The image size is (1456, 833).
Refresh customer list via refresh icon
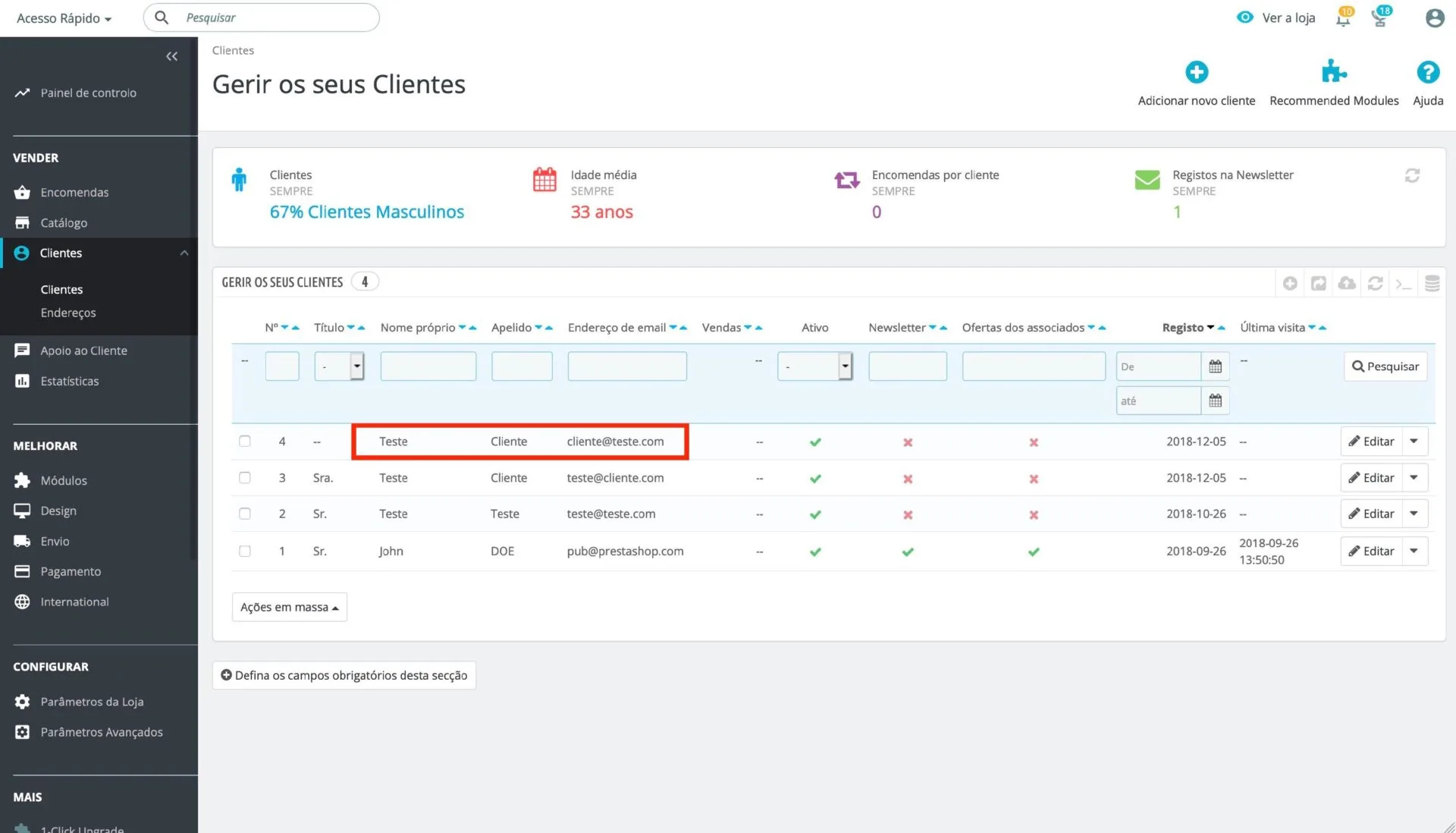coord(1375,283)
